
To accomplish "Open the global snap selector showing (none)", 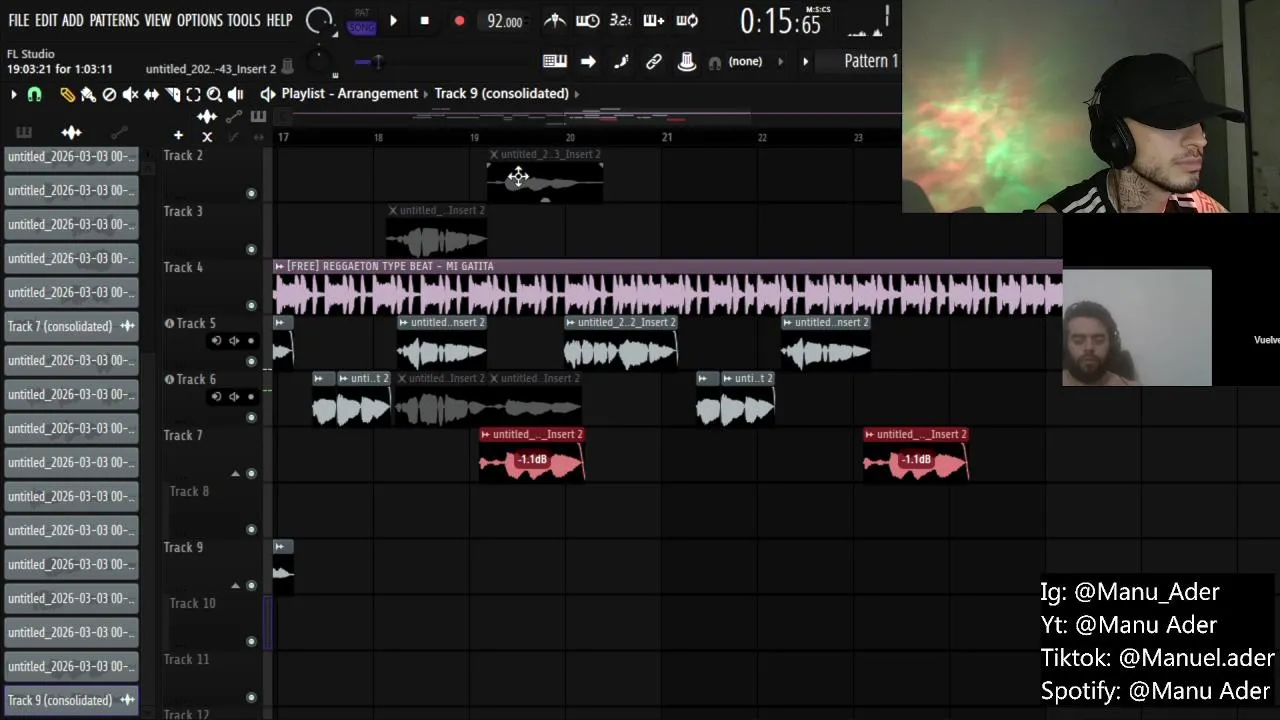I will (745, 61).
